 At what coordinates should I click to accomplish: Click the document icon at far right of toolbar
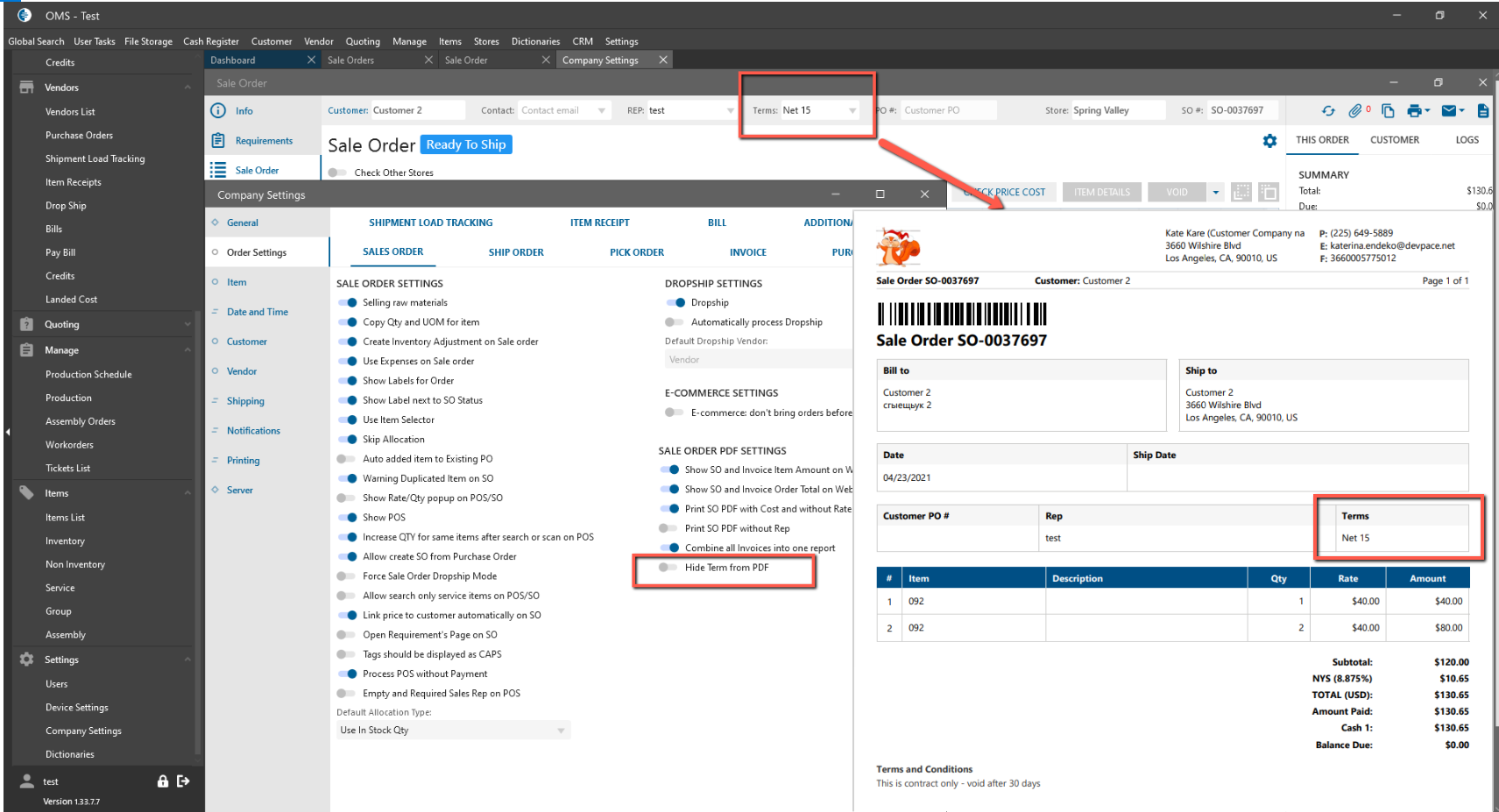point(1483,110)
